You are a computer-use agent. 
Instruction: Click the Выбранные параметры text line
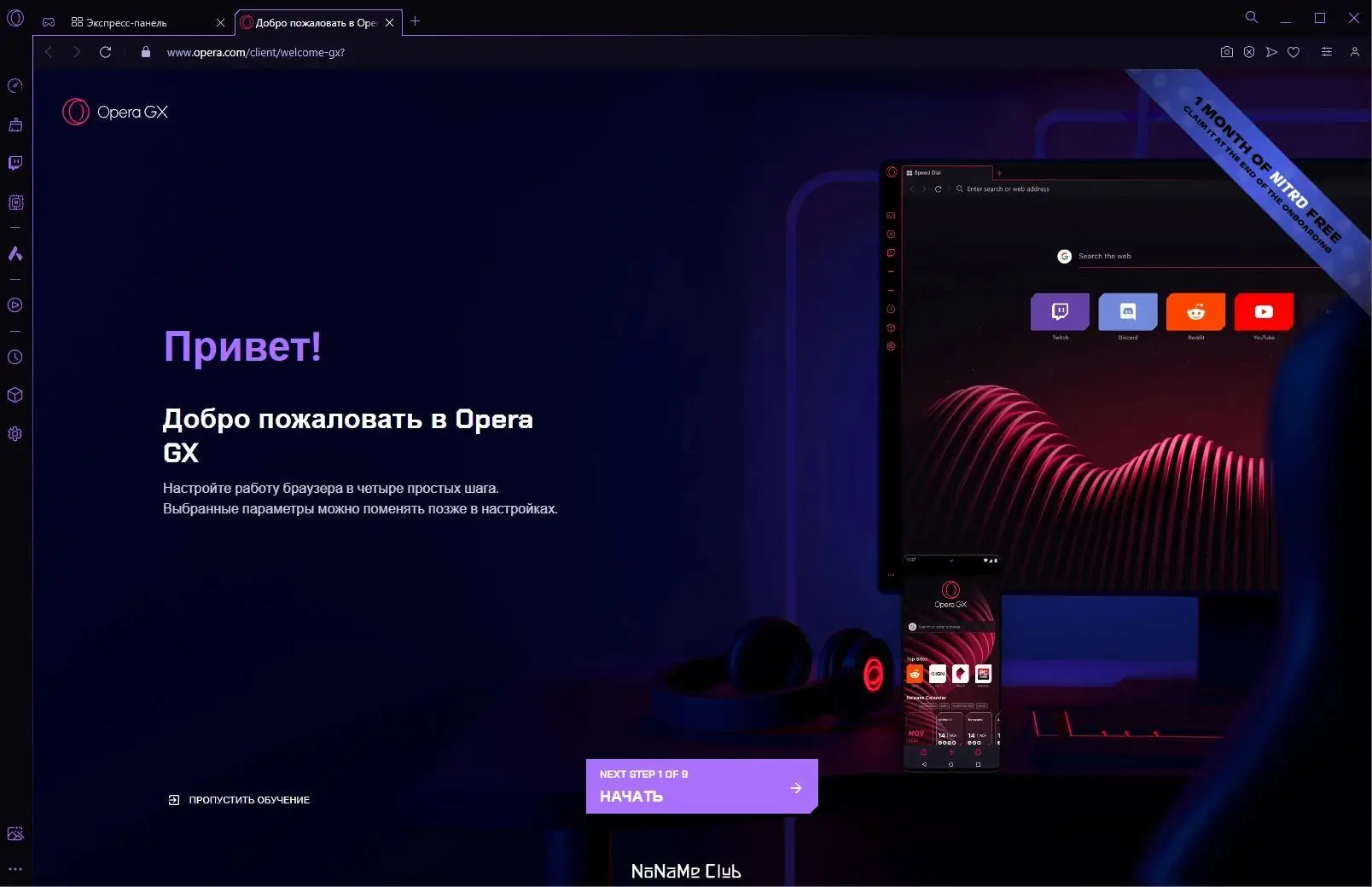point(360,508)
